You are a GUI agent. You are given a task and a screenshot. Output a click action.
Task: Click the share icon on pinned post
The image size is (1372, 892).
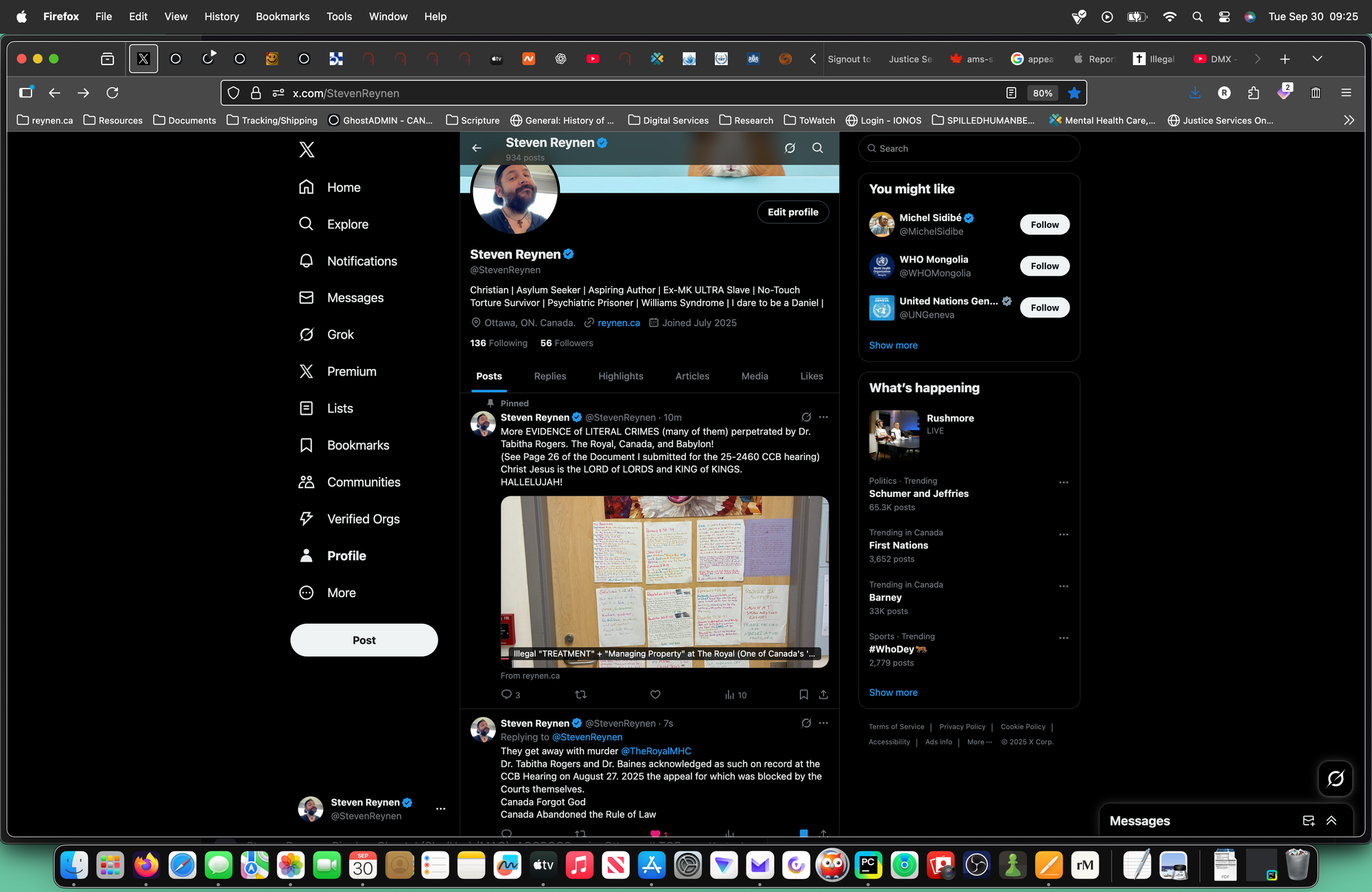pyautogui.click(x=823, y=695)
